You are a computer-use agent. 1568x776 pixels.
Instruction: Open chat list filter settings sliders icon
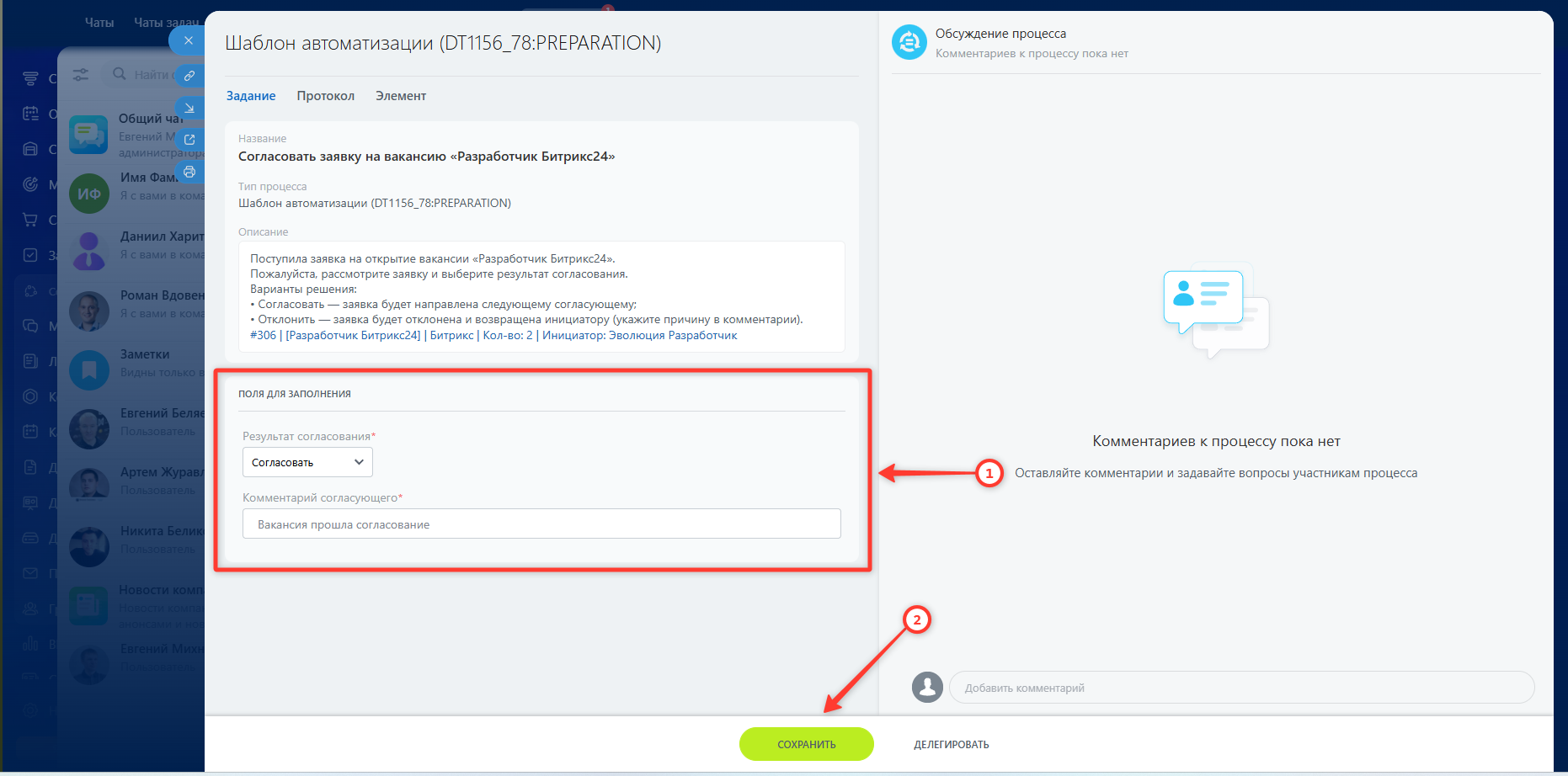tap(81, 75)
